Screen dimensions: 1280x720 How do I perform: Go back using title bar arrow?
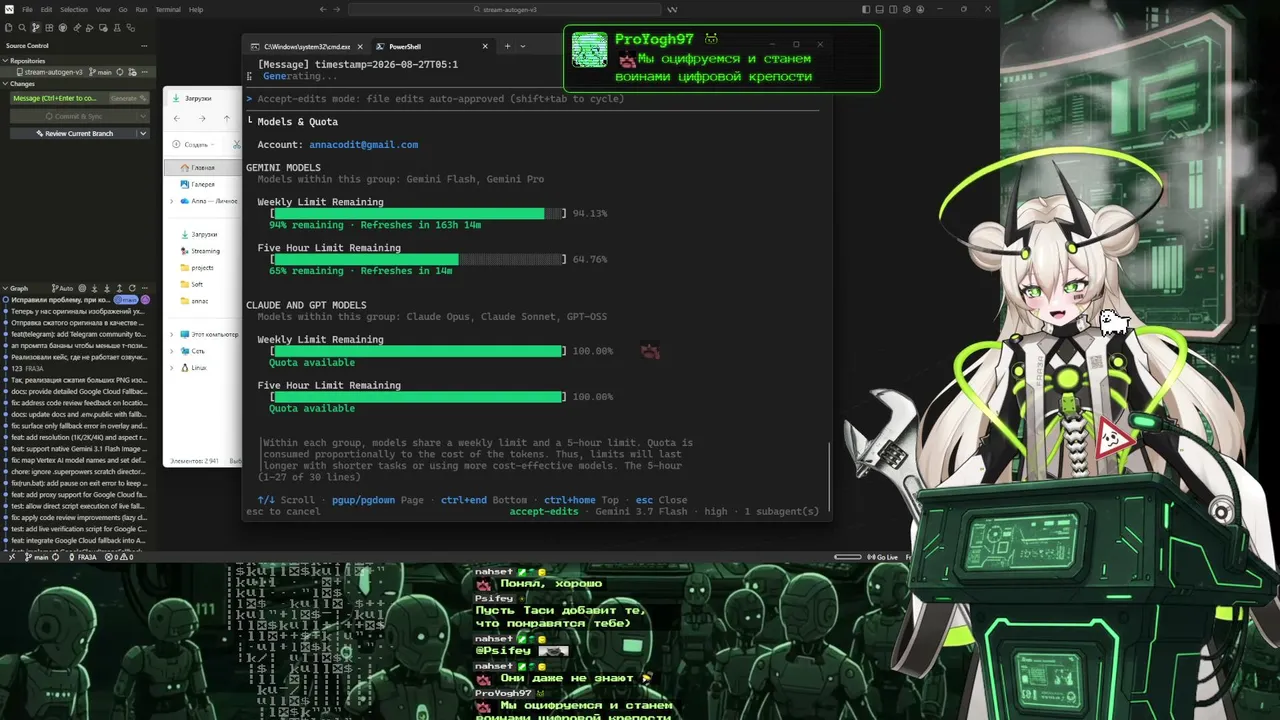pos(323,9)
